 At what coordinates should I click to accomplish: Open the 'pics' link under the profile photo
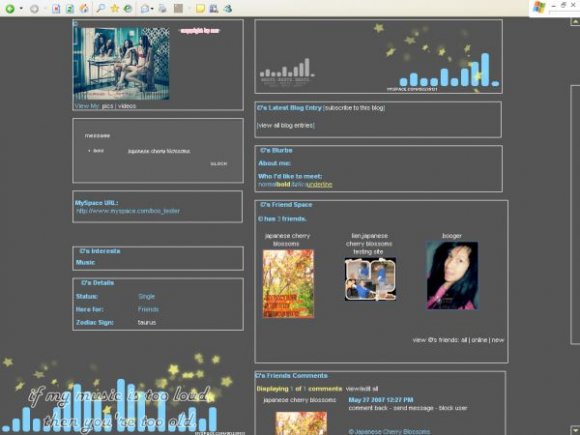107,106
